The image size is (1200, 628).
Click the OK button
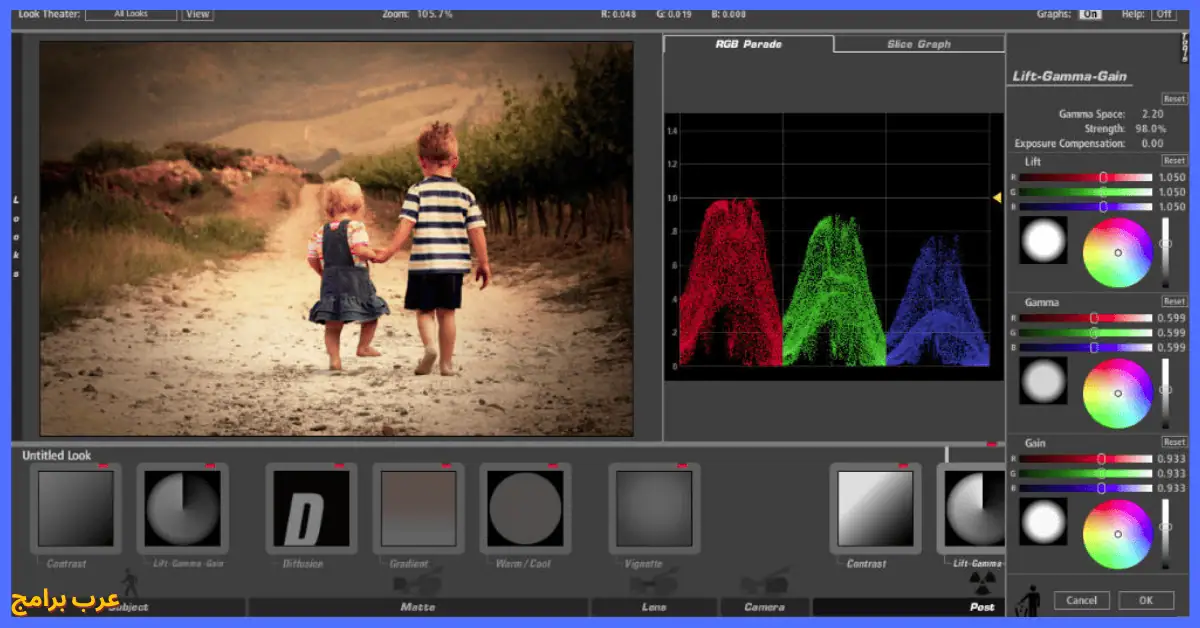click(x=1146, y=600)
